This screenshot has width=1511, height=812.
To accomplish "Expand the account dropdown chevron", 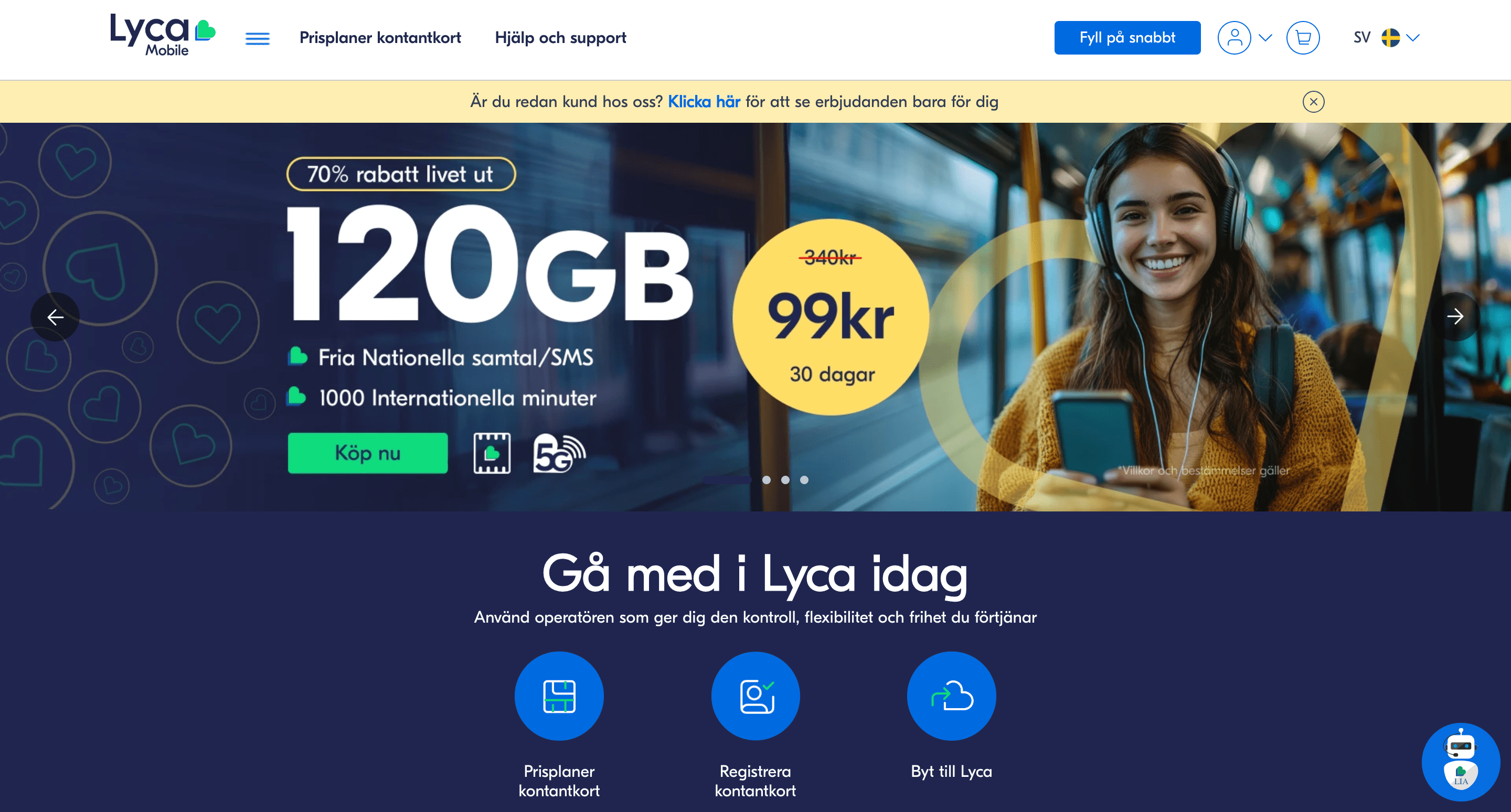I will 1265,38.
